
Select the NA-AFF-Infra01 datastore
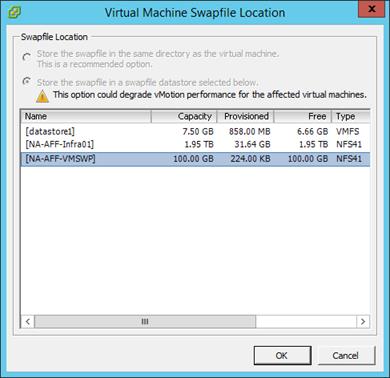coord(195,144)
